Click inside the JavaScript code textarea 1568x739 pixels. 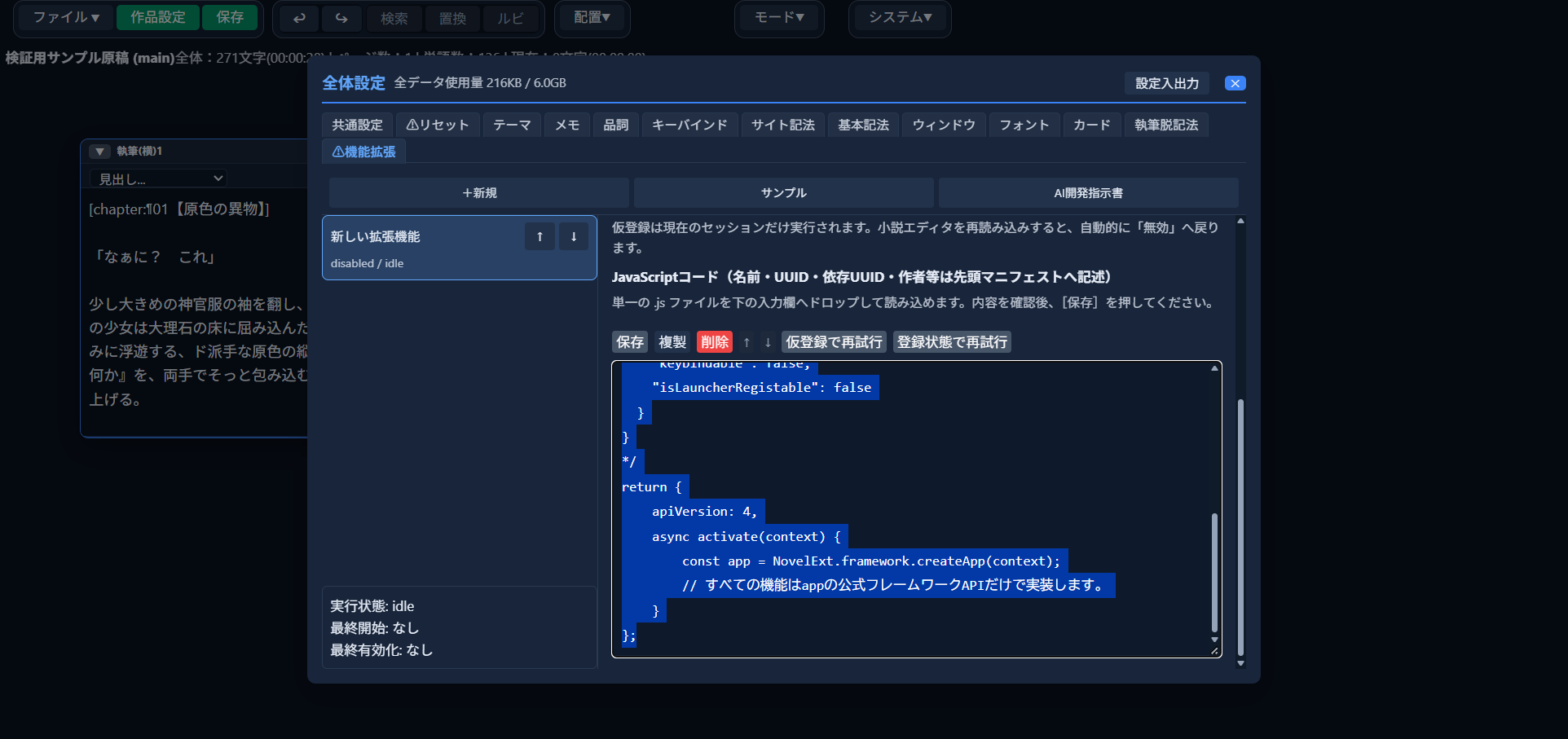point(917,509)
